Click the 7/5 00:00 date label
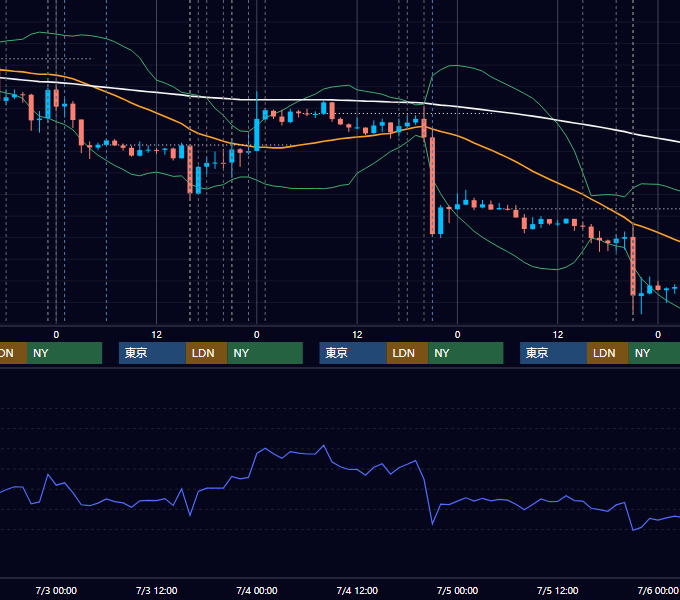Viewport: 680px width, 600px height. (x=457, y=590)
